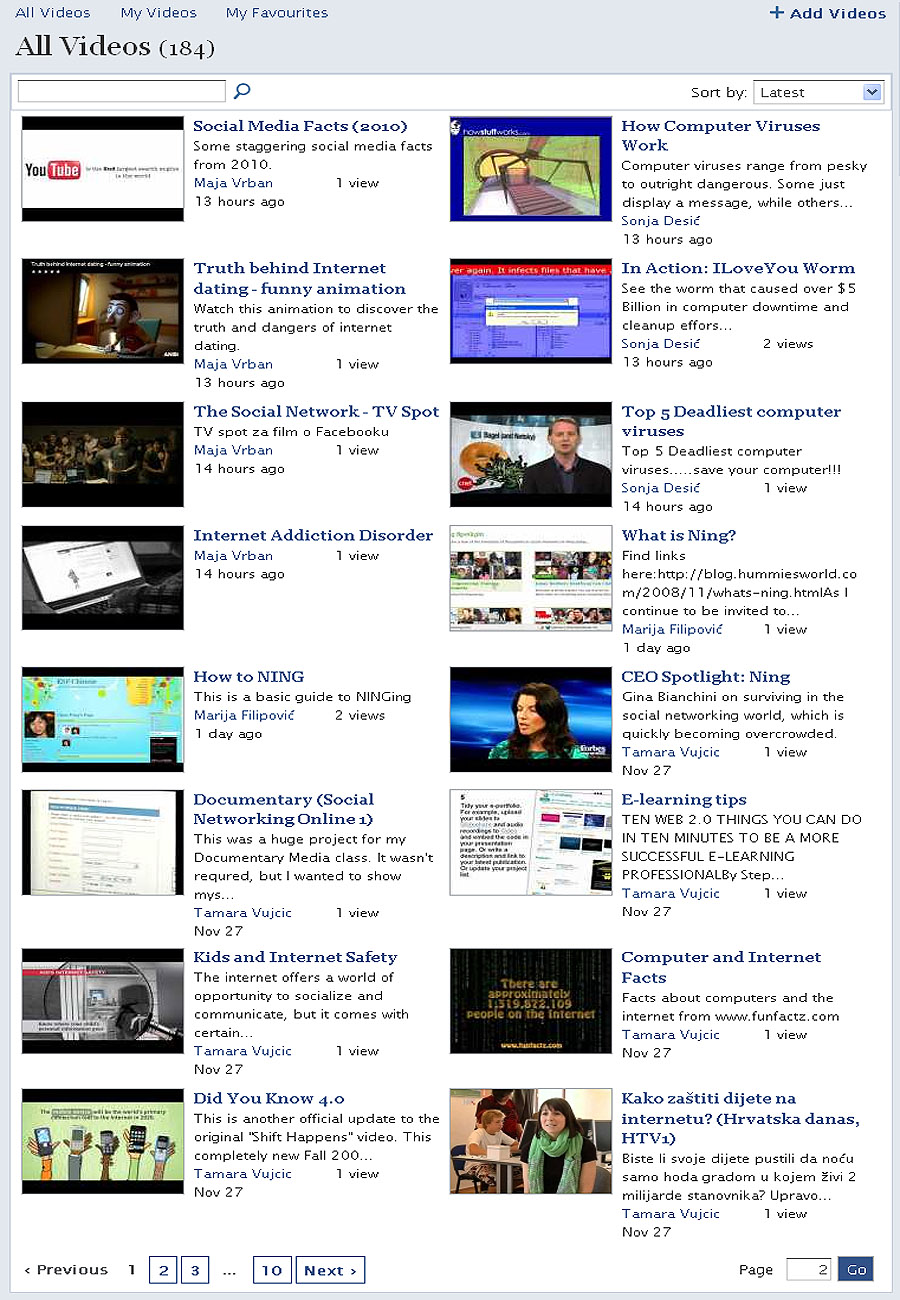
Task: Click the Page number input box
Action: (809, 1269)
